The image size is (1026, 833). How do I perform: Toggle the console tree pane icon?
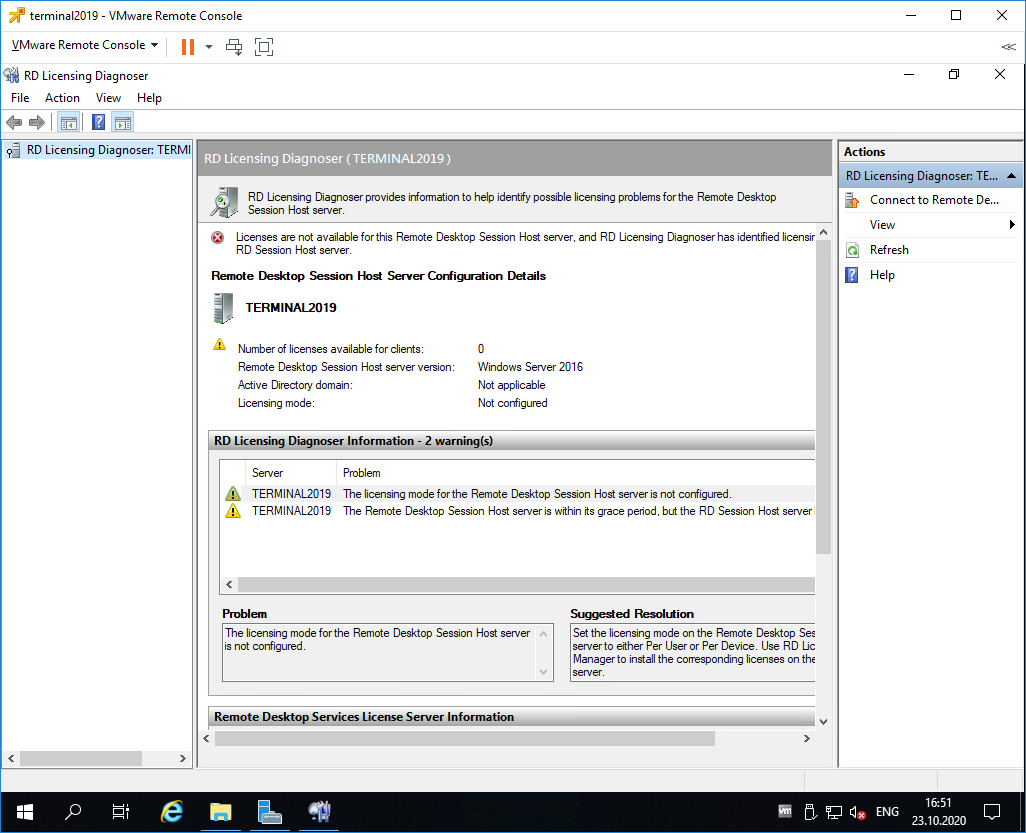[68, 121]
